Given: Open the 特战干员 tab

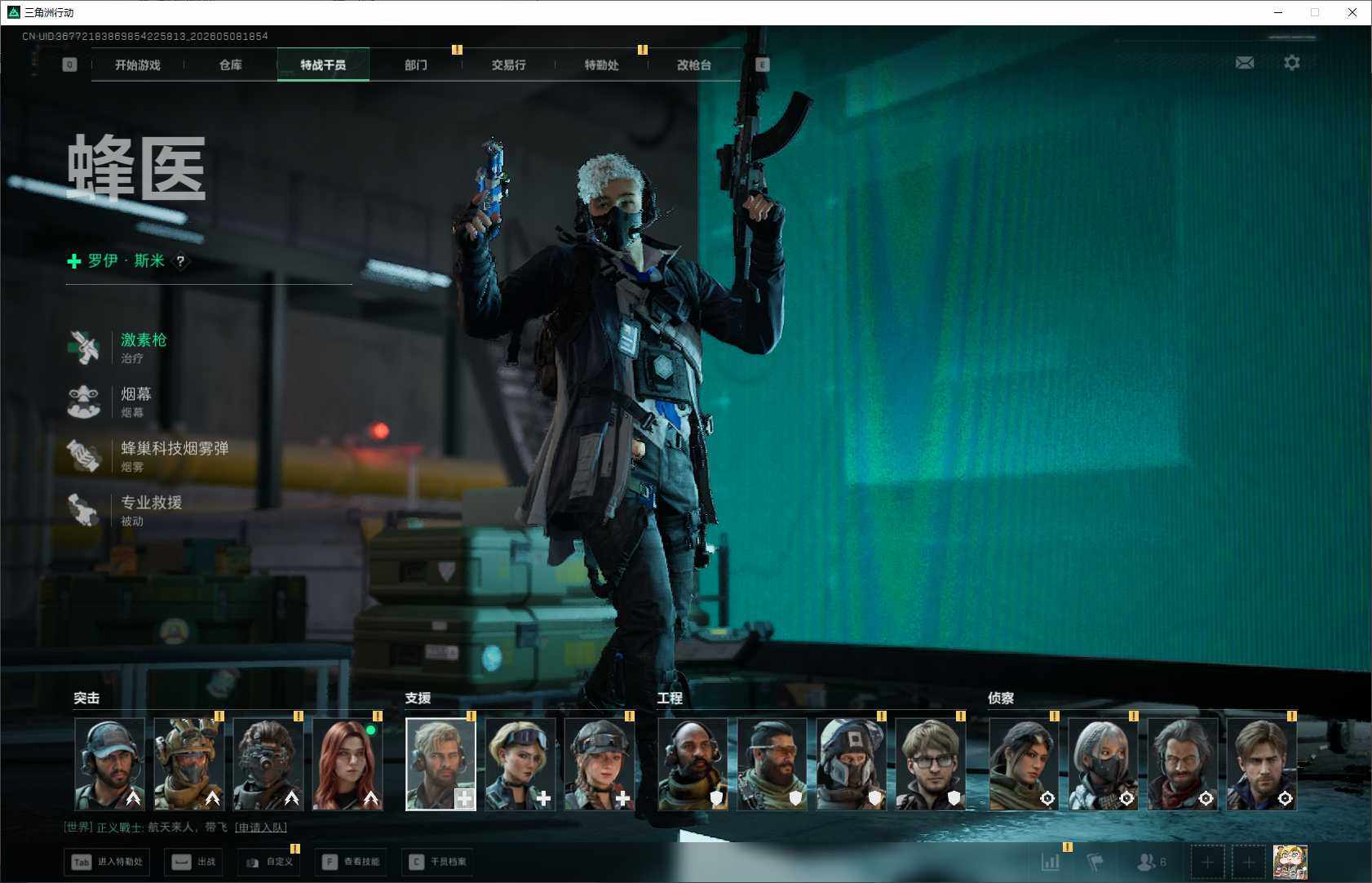Looking at the screenshot, I should [x=323, y=64].
